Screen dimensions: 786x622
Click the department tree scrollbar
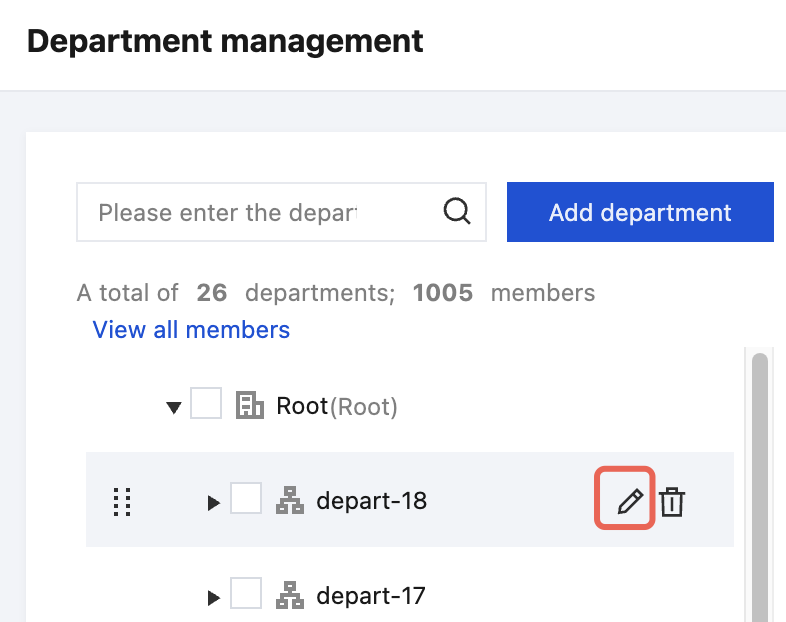click(x=760, y=487)
